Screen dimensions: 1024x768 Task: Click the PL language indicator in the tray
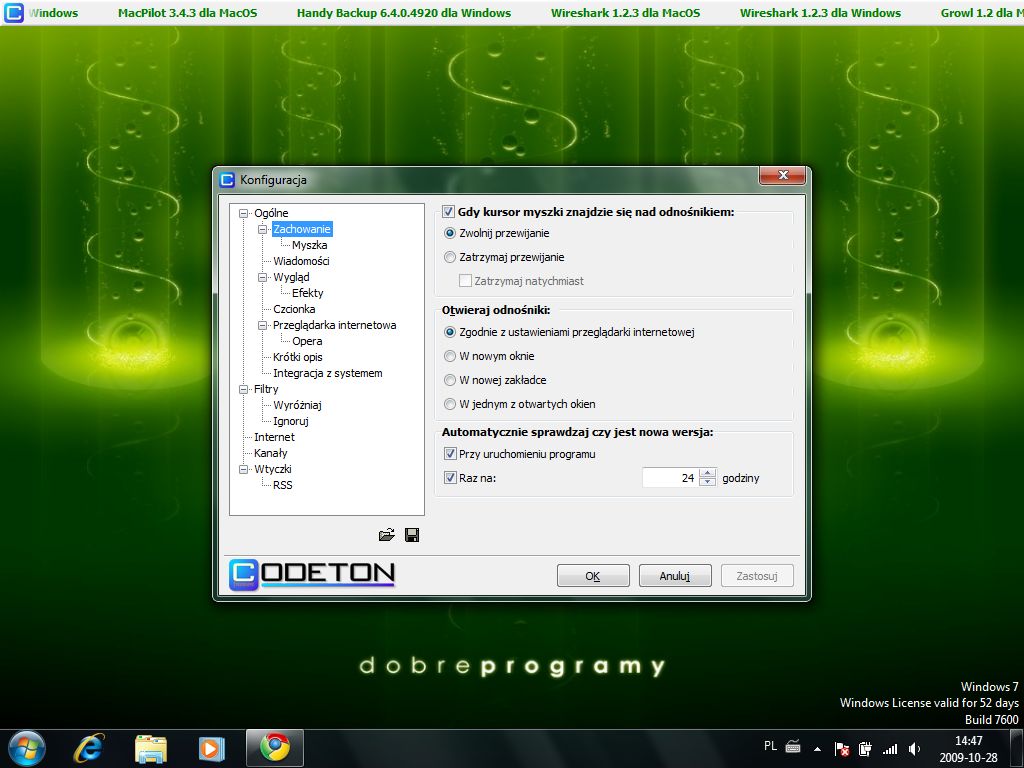coord(771,746)
